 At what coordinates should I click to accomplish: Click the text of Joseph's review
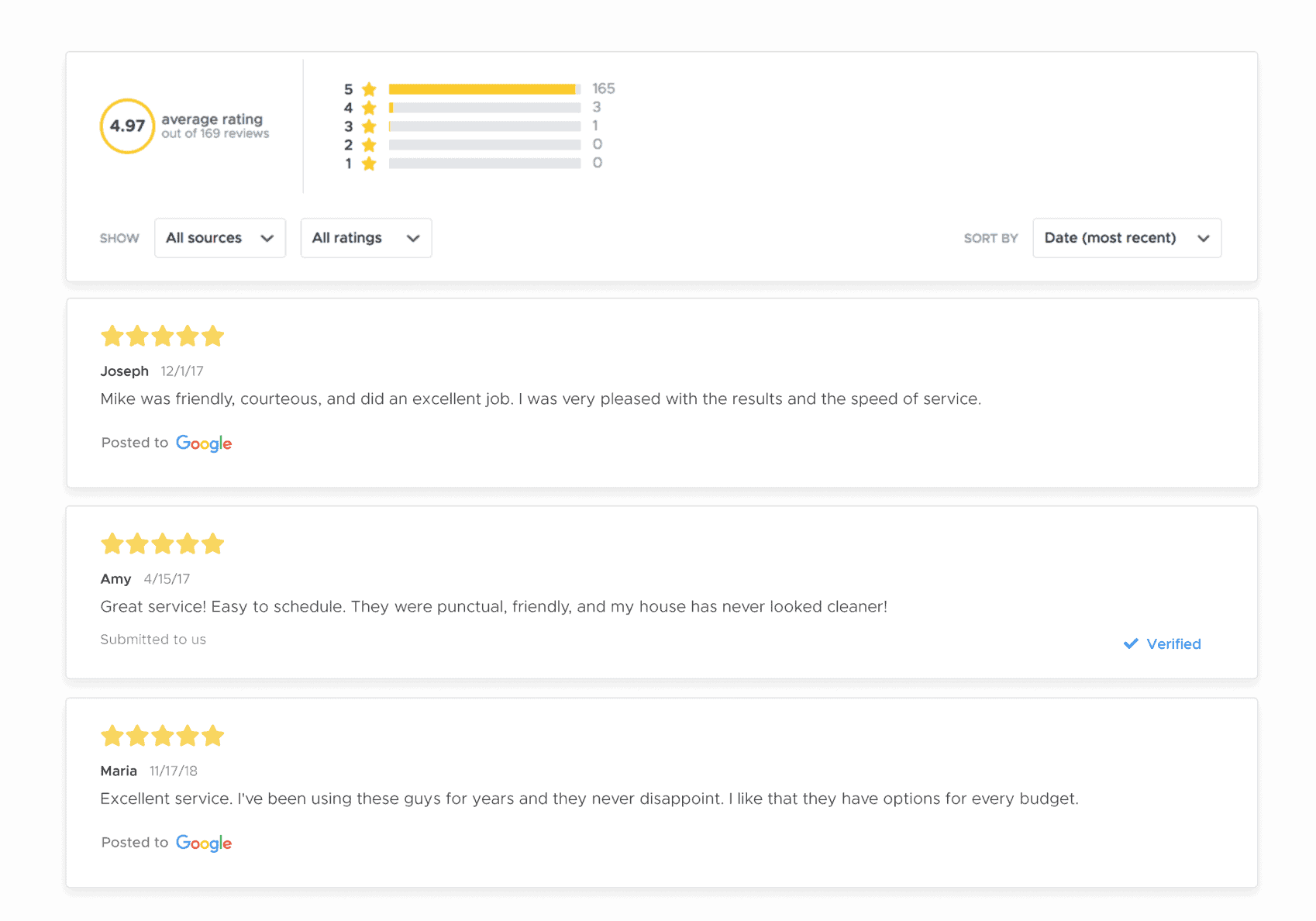coord(540,399)
